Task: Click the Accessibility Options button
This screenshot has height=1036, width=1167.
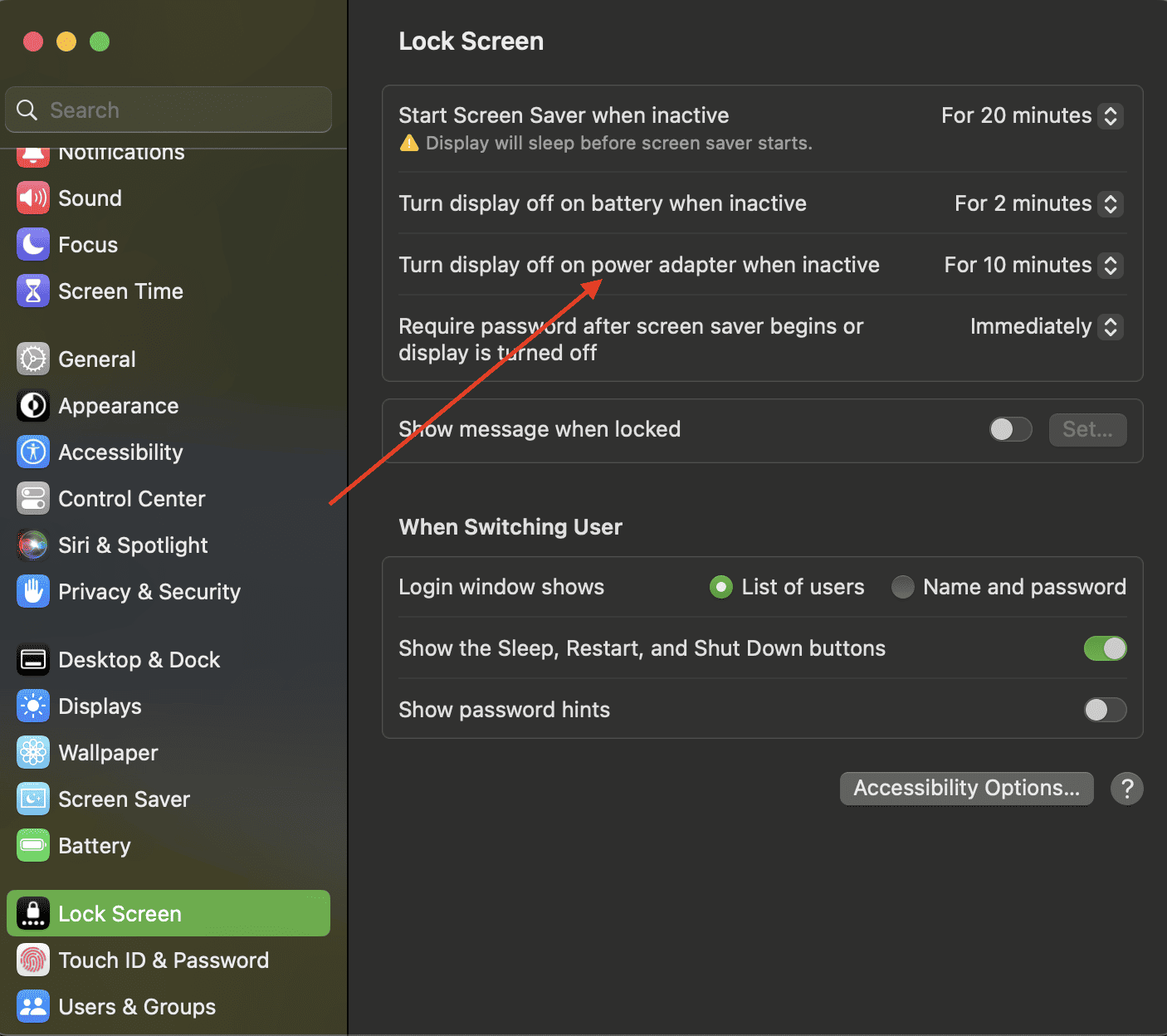Action: pos(966,788)
